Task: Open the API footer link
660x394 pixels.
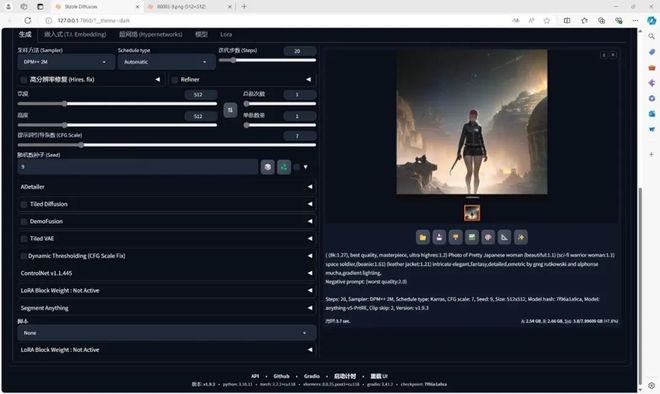Action: 255,376
